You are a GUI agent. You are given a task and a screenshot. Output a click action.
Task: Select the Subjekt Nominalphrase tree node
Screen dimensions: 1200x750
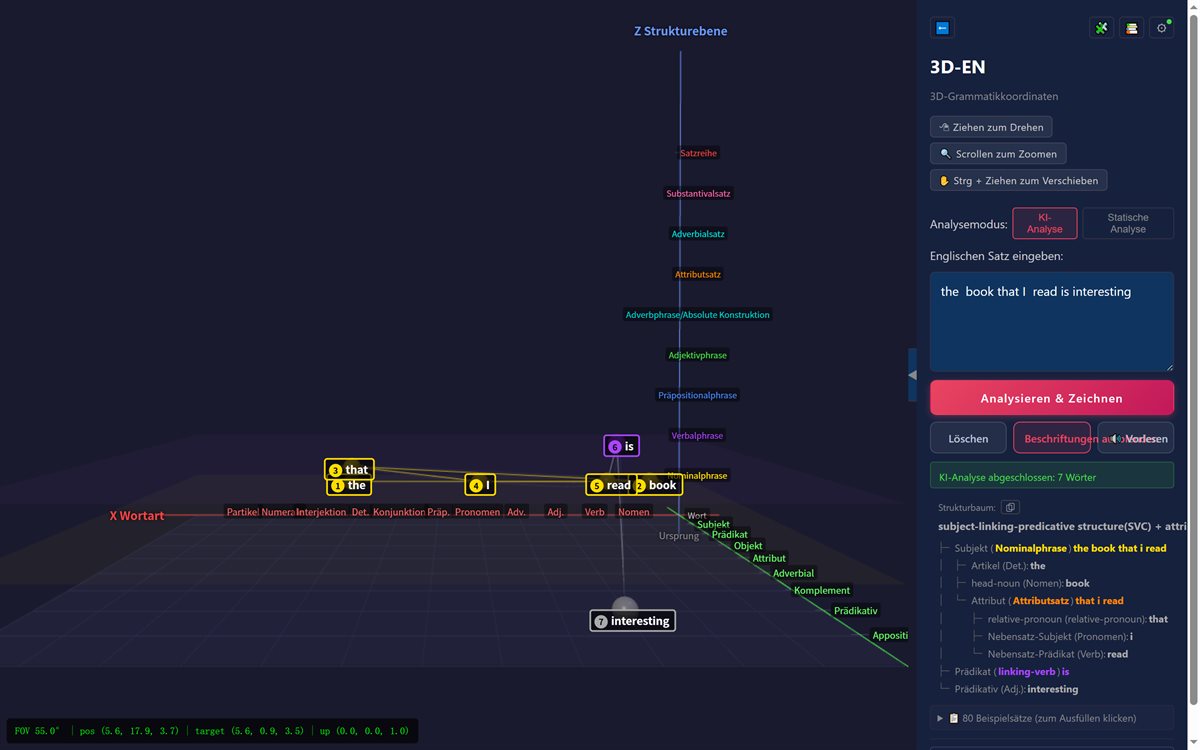1060,548
